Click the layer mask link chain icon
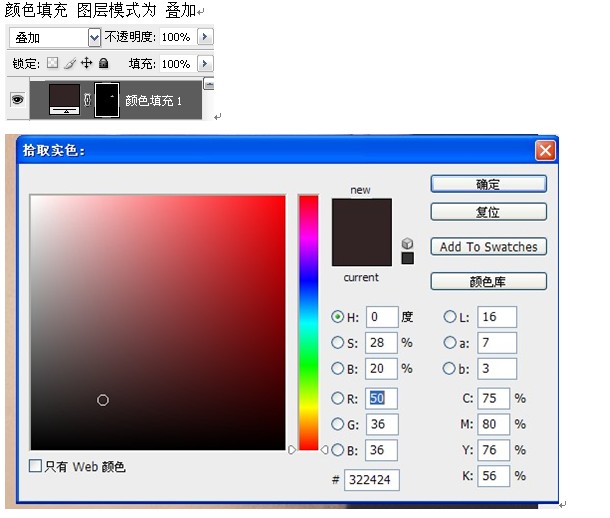The image size is (610, 518). [x=88, y=100]
